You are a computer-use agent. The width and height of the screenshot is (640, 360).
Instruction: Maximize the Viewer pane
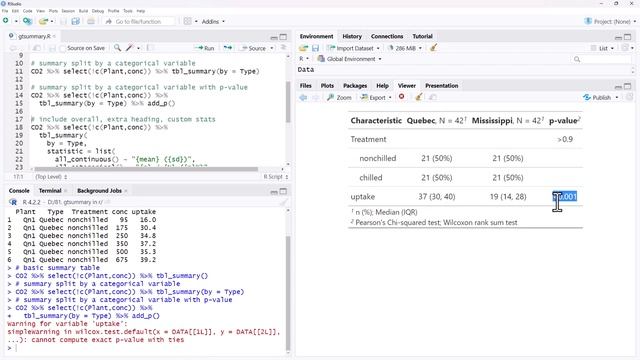(x=628, y=86)
